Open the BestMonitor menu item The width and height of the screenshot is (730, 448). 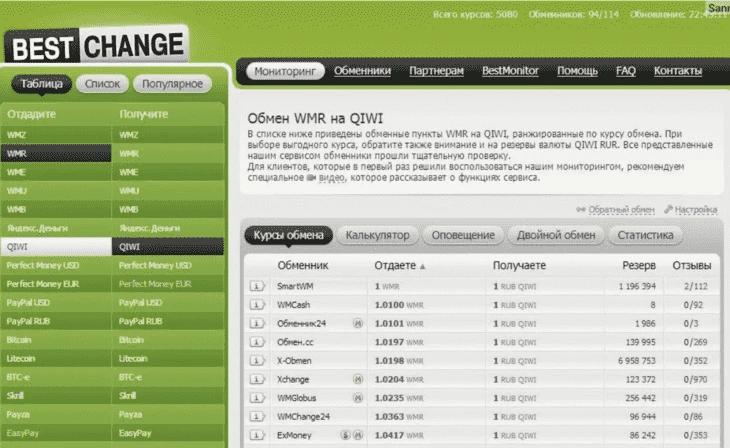click(x=510, y=71)
